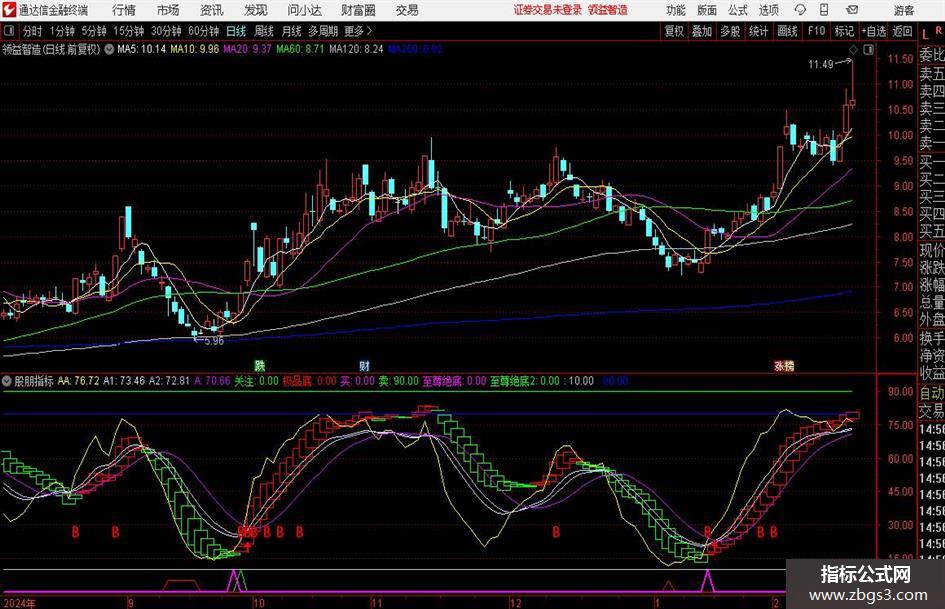Toggle the side panel icon above the price axis
The width and height of the screenshot is (945, 609).
pyautogui.click(x=868, y=49)
